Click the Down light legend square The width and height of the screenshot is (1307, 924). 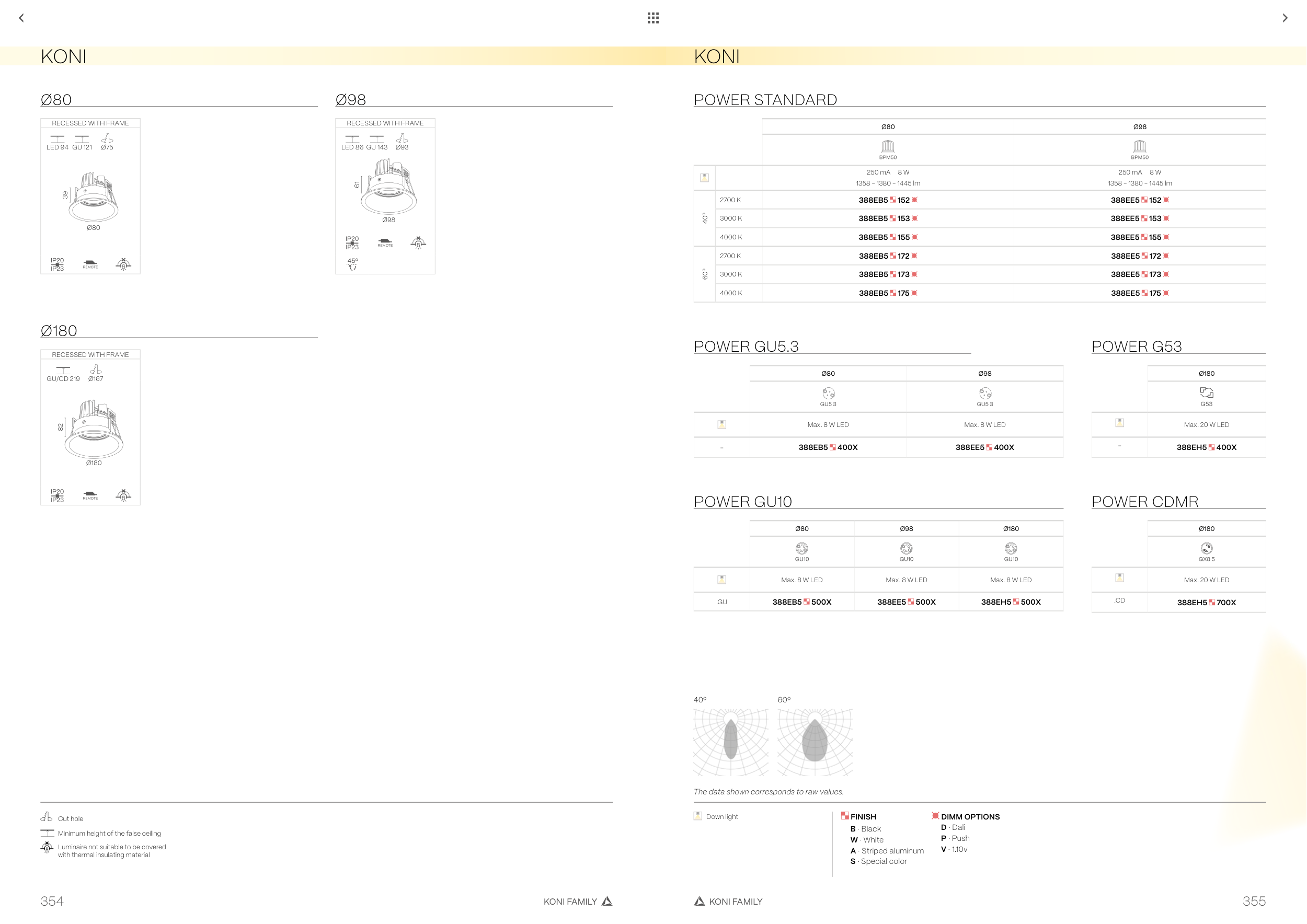coord(698,816)
